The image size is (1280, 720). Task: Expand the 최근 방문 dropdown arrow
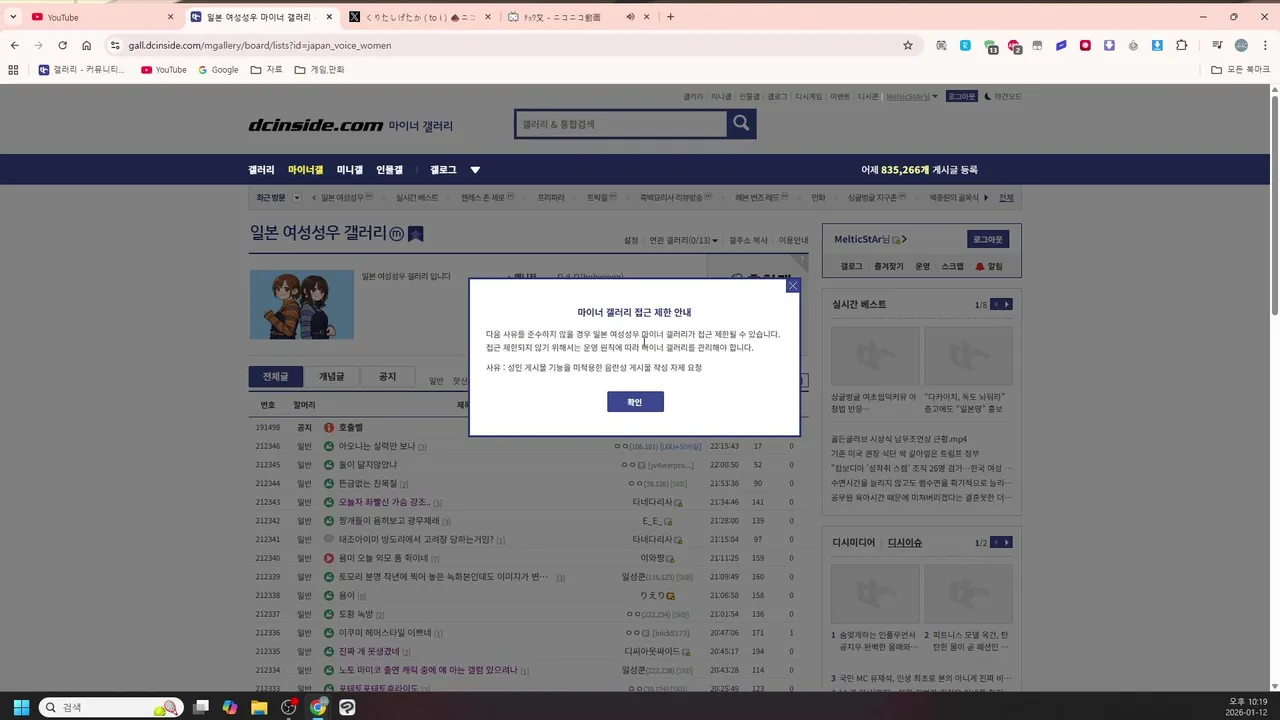click(297, 198)
